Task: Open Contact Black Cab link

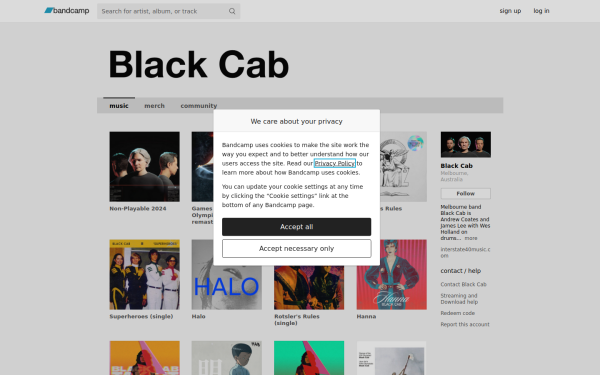Action: (x=463, y=284)
